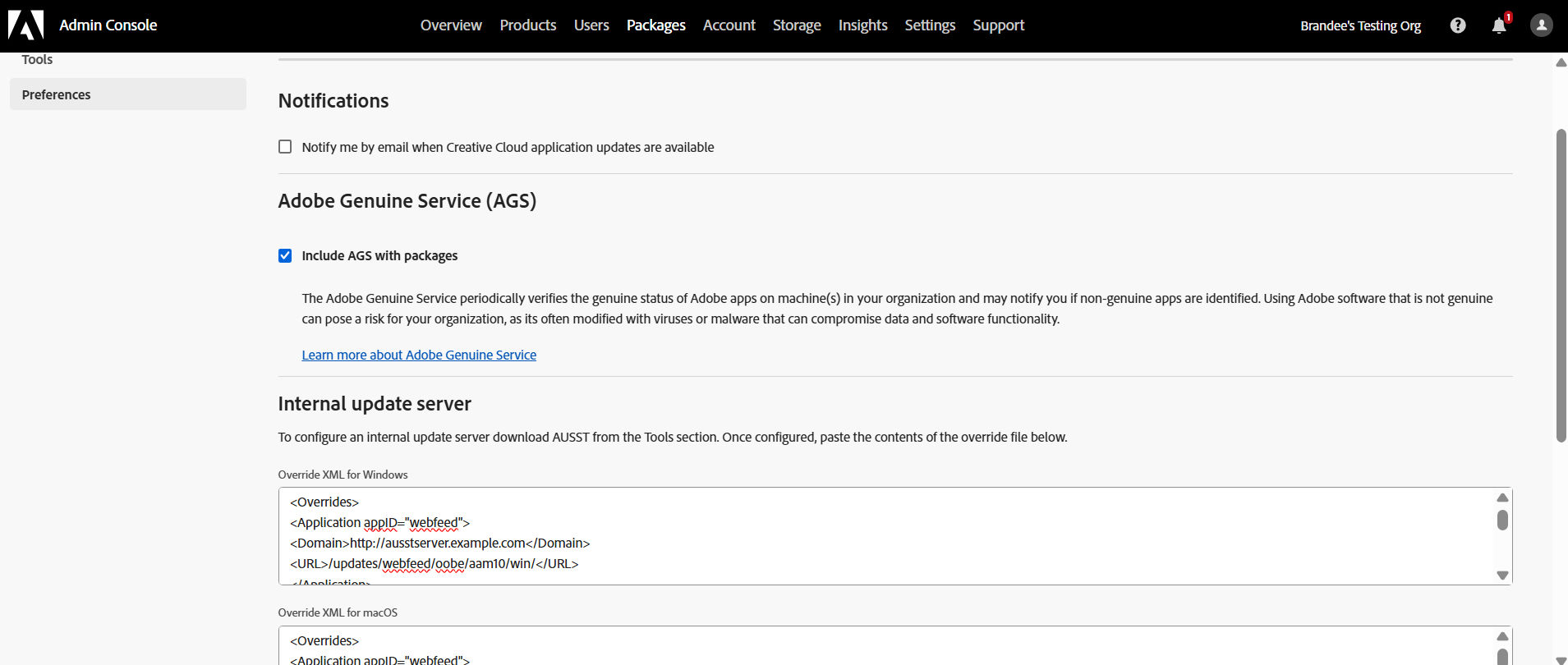Open Learn more about Adobe Genuine Service
This screenshot has width=1568, height=665.
(x=419, y=355)
